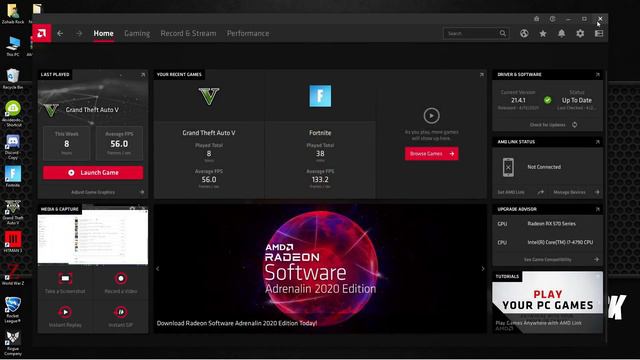This screenshot has width=640, height=360.
Task: Open the Play Your PC Games tutorial
Action: tap(547, 302)
